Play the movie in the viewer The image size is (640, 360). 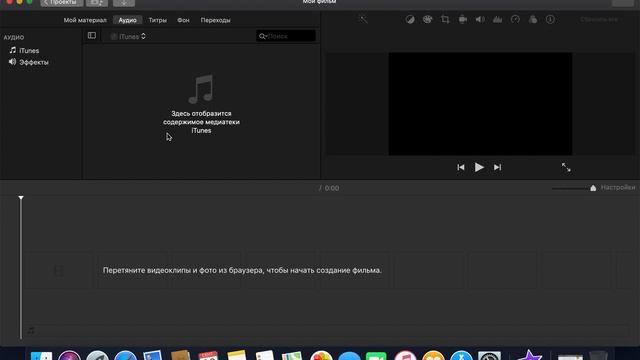(479, 167)
